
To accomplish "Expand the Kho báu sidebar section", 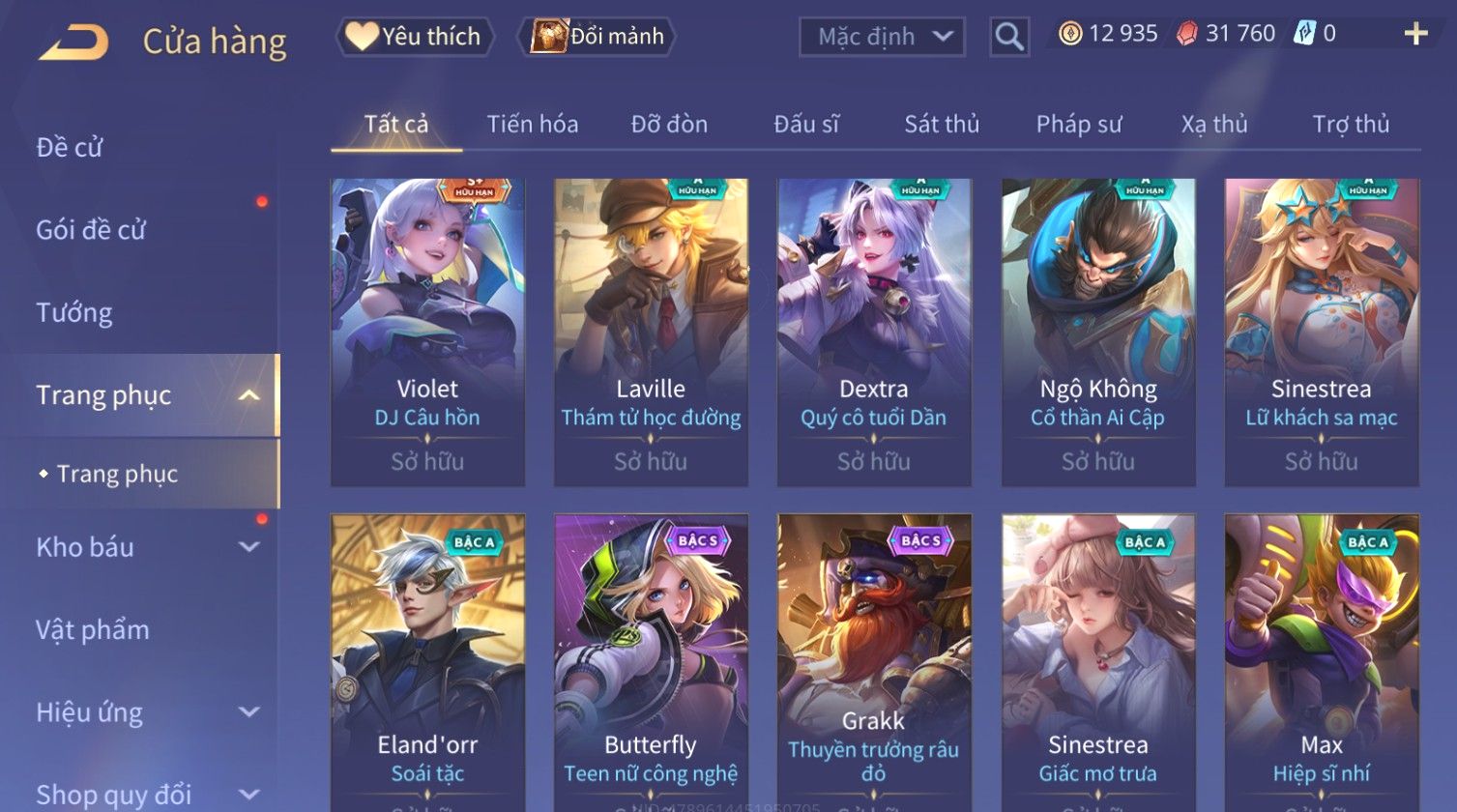I will click(x=248, y=547).
